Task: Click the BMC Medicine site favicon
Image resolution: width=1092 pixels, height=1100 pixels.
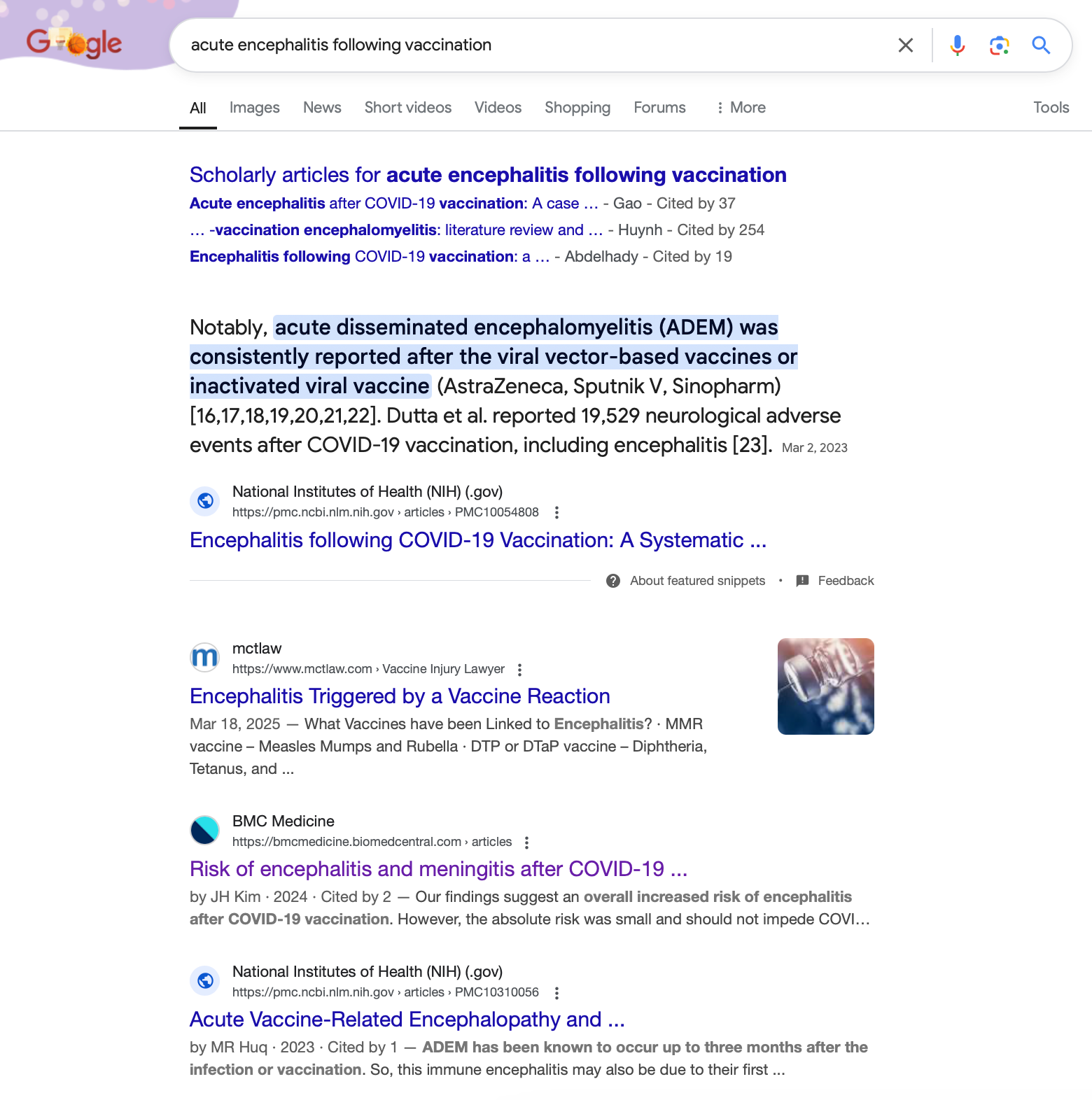Action: 205,831
